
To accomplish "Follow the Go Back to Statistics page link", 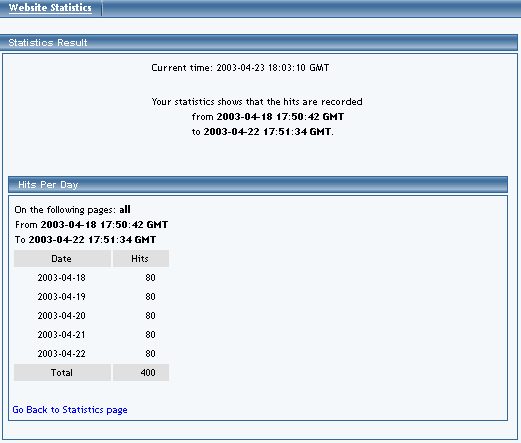I will (x=70, y=410).
